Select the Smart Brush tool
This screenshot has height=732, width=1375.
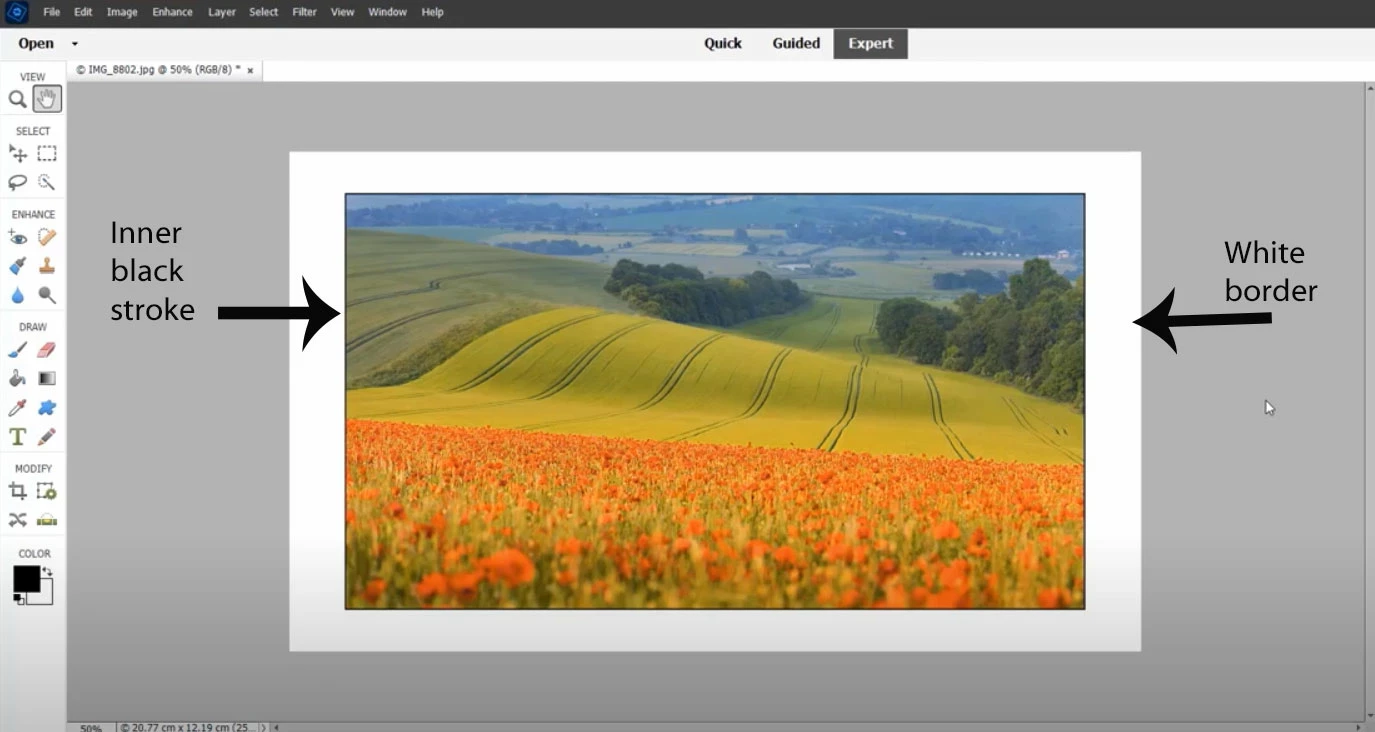(x=17, y=266)
